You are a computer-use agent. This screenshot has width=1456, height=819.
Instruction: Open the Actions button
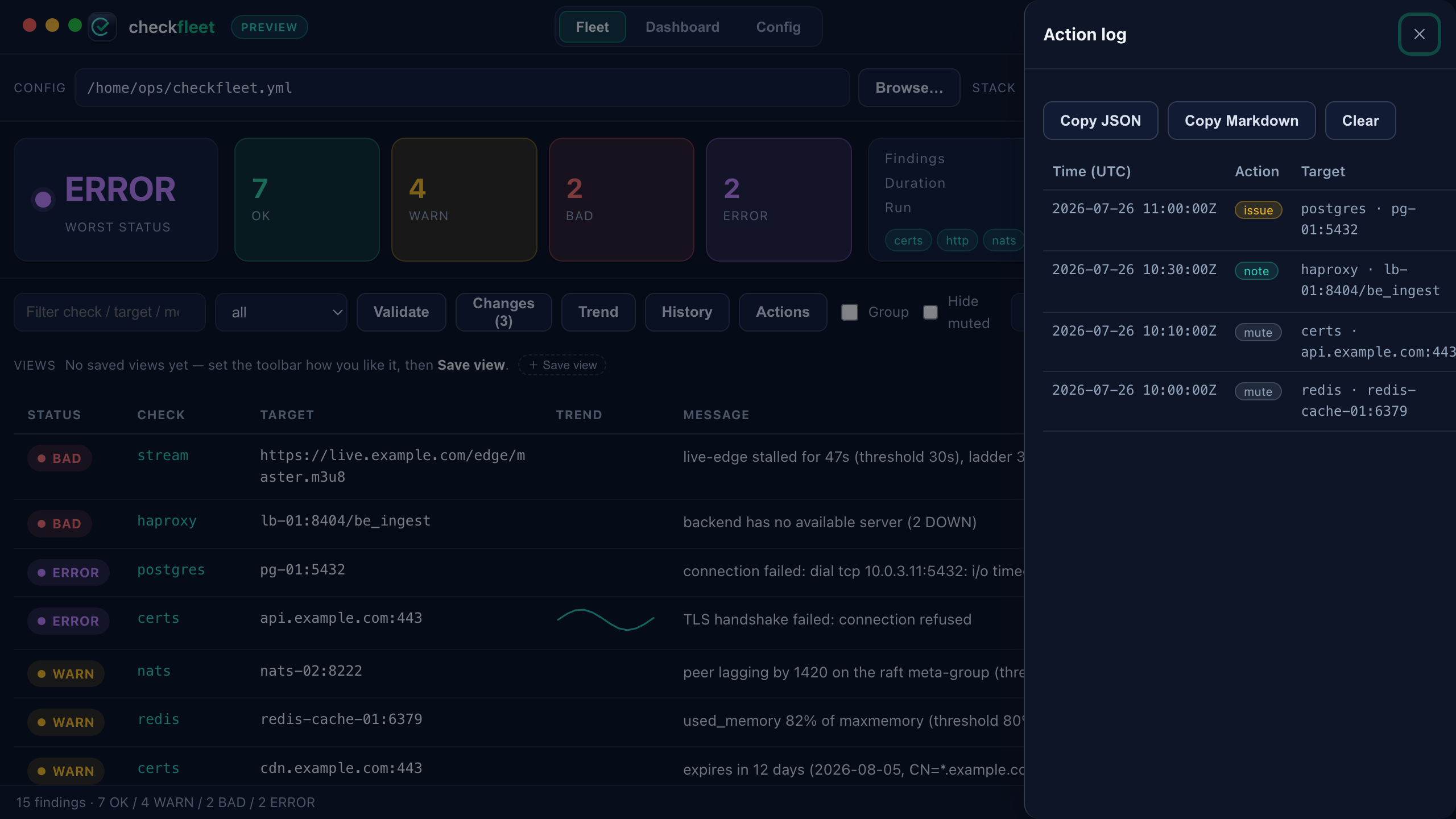click(783, 312)
